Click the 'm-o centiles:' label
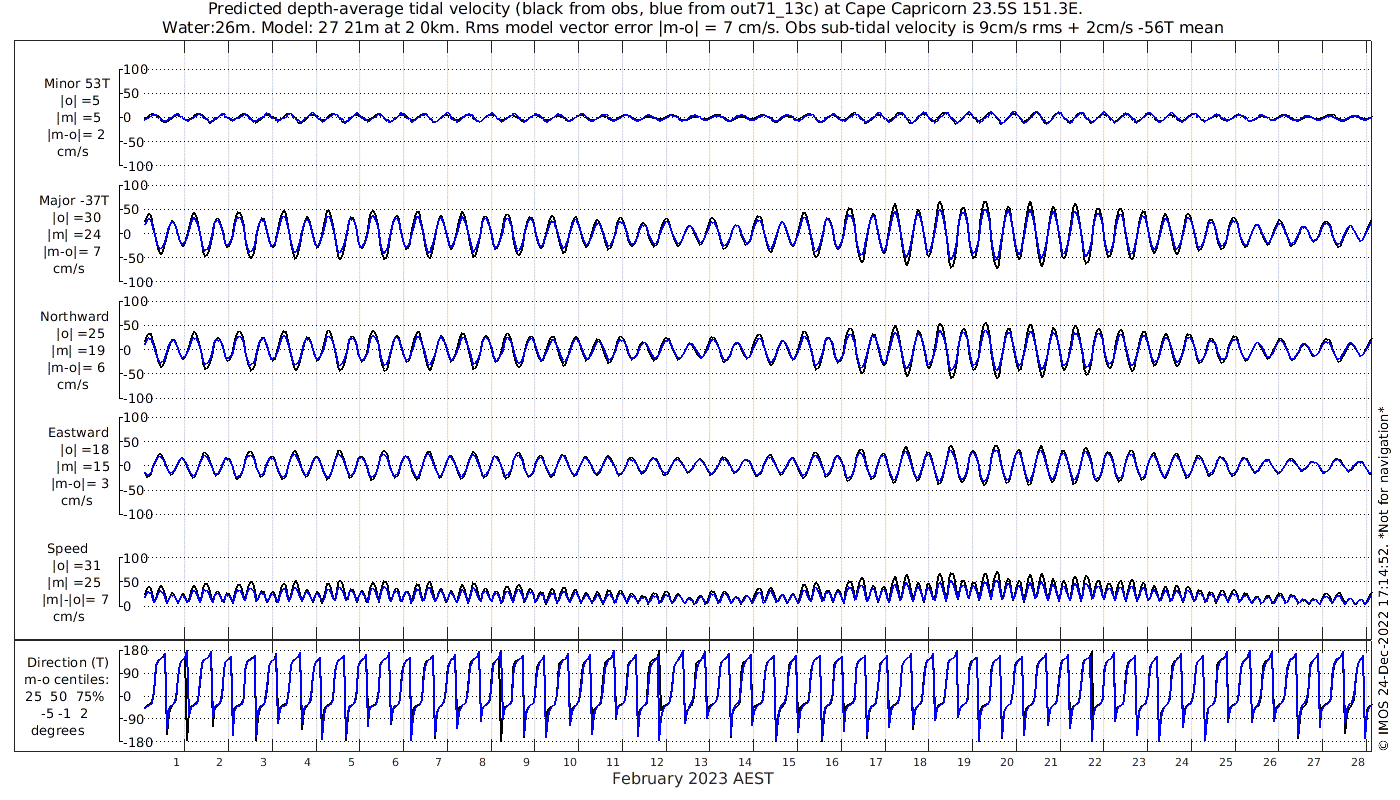Viewport: 1400px width, 800px height. pos(66,679)
